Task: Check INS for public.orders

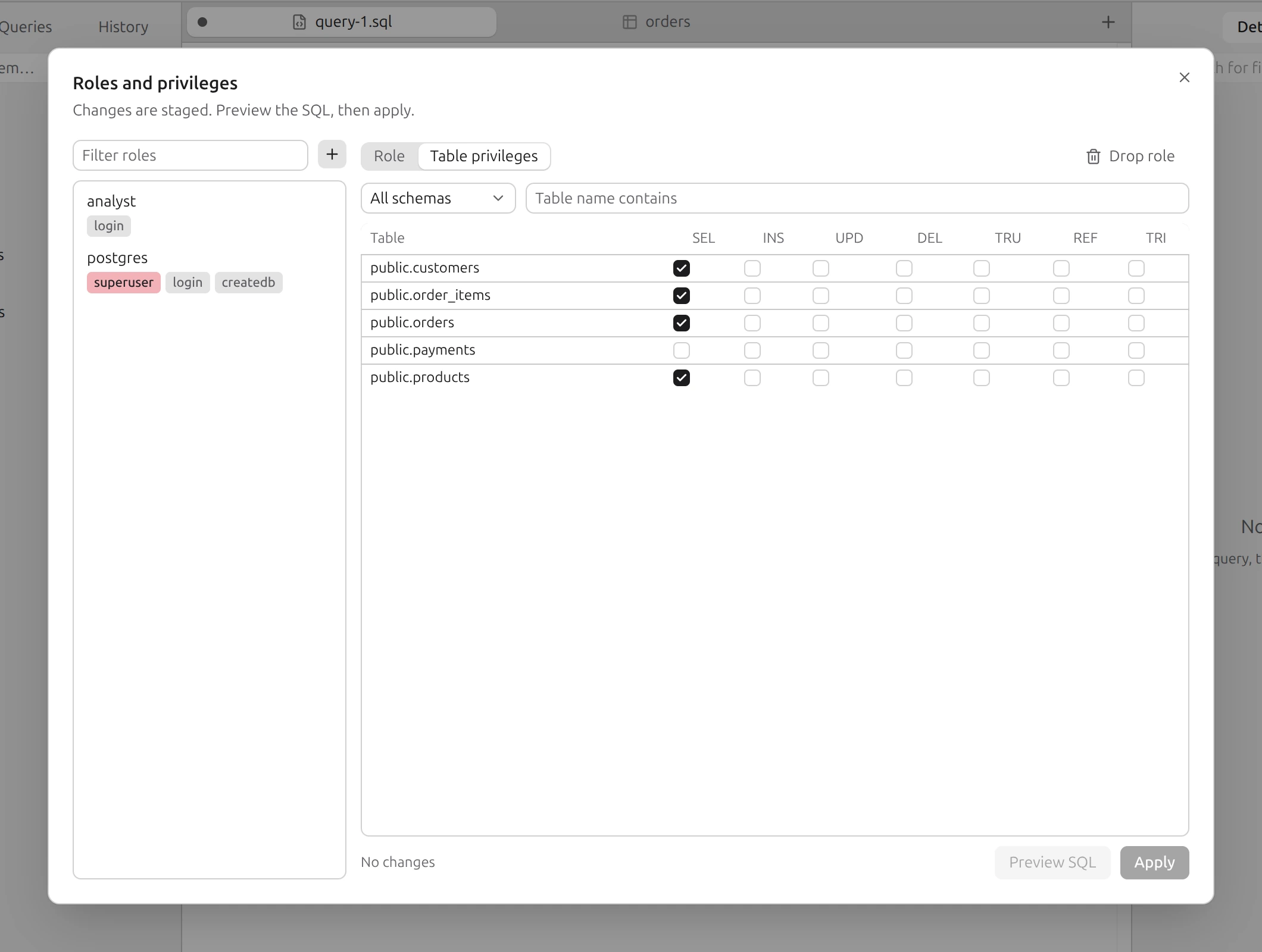Action: click(752, 323)
